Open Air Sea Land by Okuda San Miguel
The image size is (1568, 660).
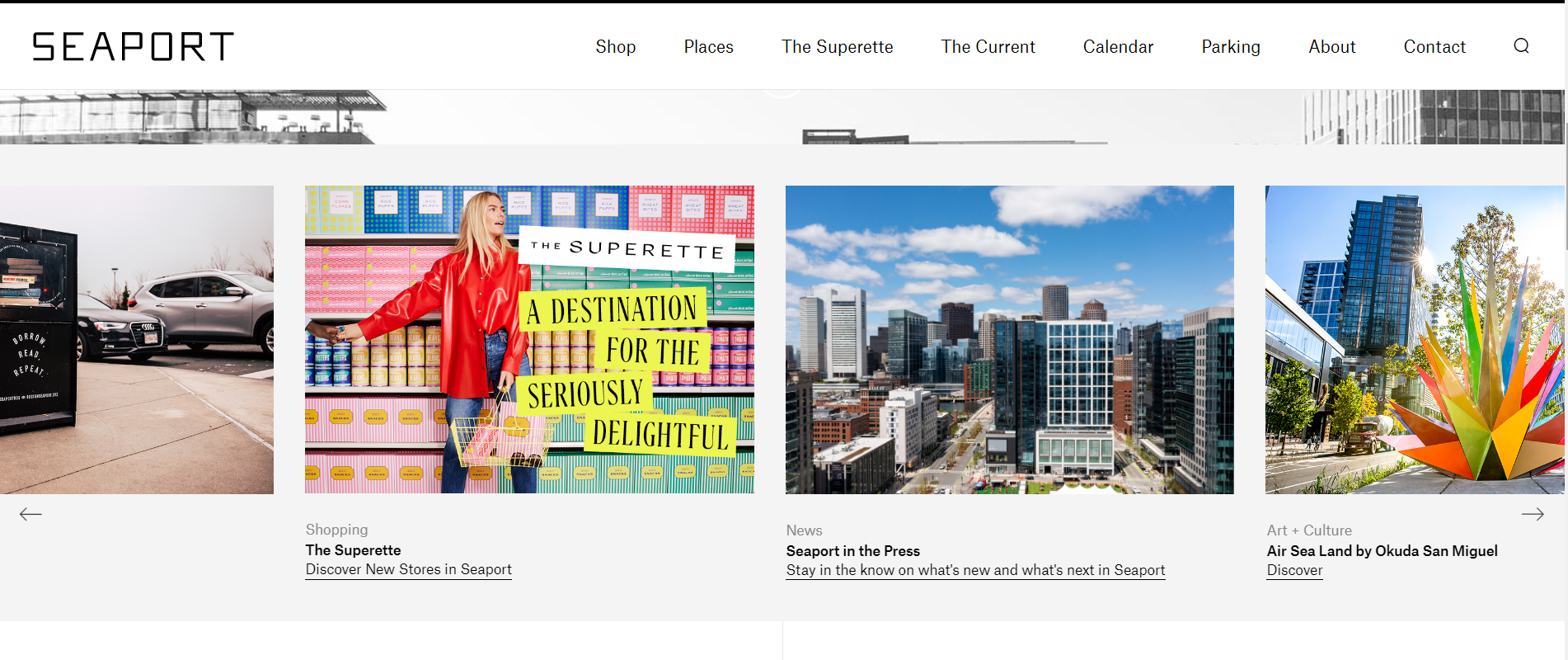(x=1383, y=551)
